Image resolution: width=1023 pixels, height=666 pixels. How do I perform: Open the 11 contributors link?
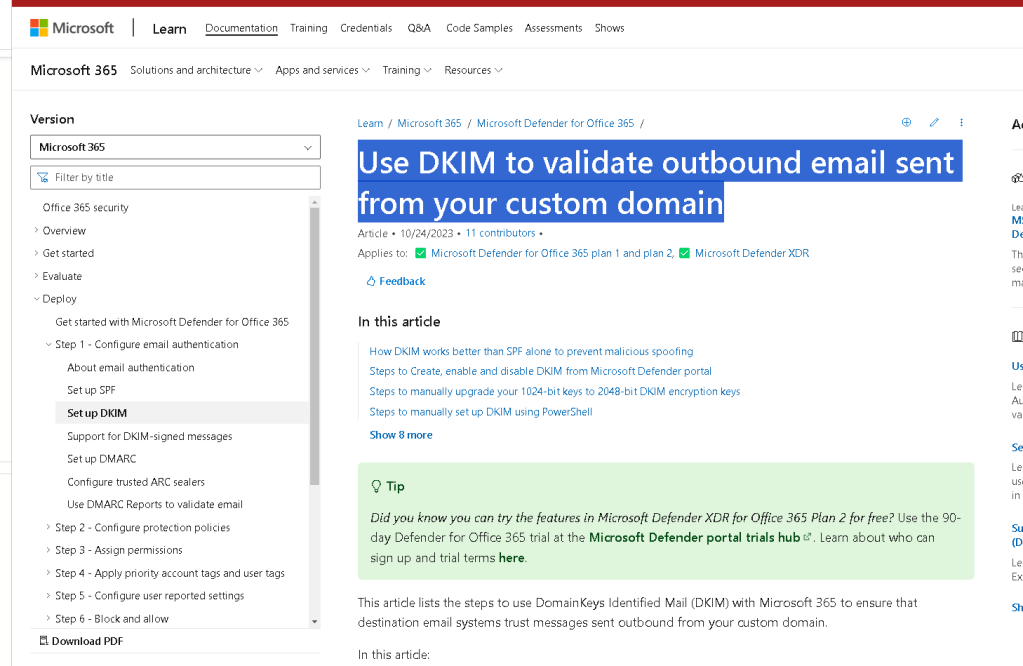(x=500, y=233)
